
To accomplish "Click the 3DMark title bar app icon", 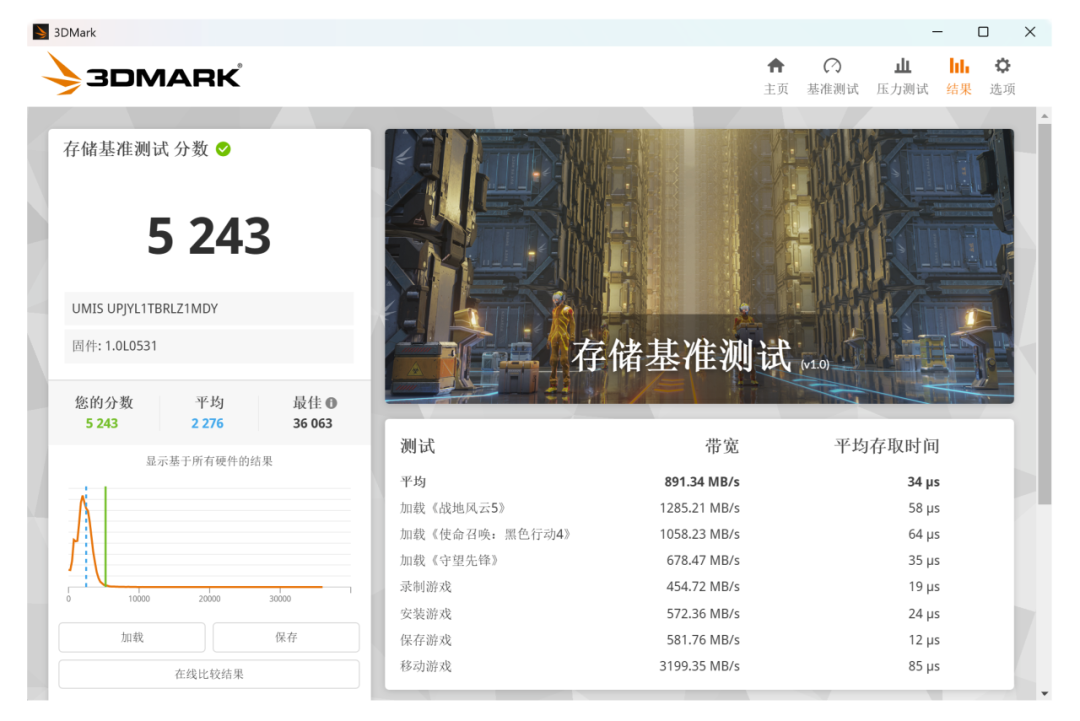I will [x=41, y=32].
